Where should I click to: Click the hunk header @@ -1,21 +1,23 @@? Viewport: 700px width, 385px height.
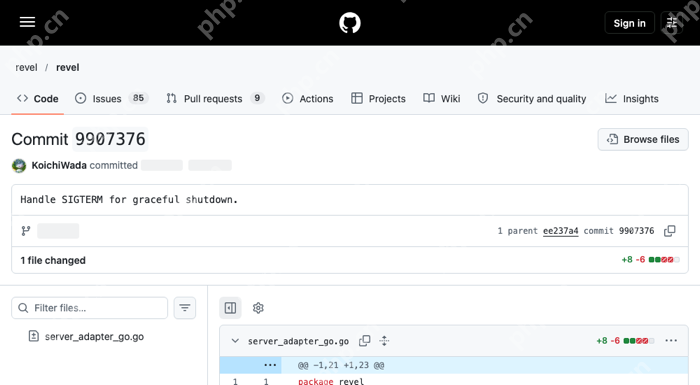click(x=341, y=365)
